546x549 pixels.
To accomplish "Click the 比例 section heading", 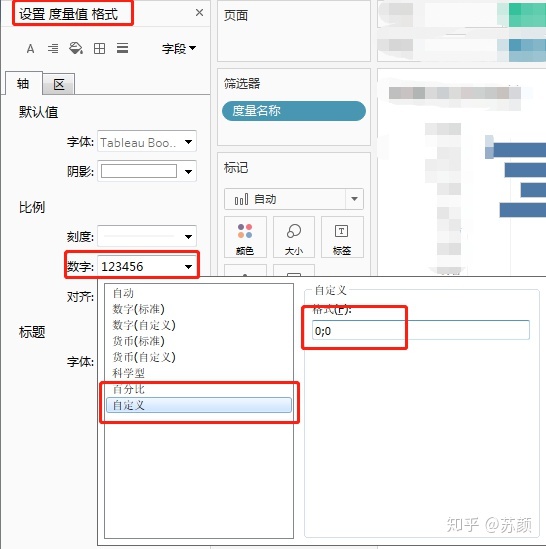I will (x=32, y=207).
